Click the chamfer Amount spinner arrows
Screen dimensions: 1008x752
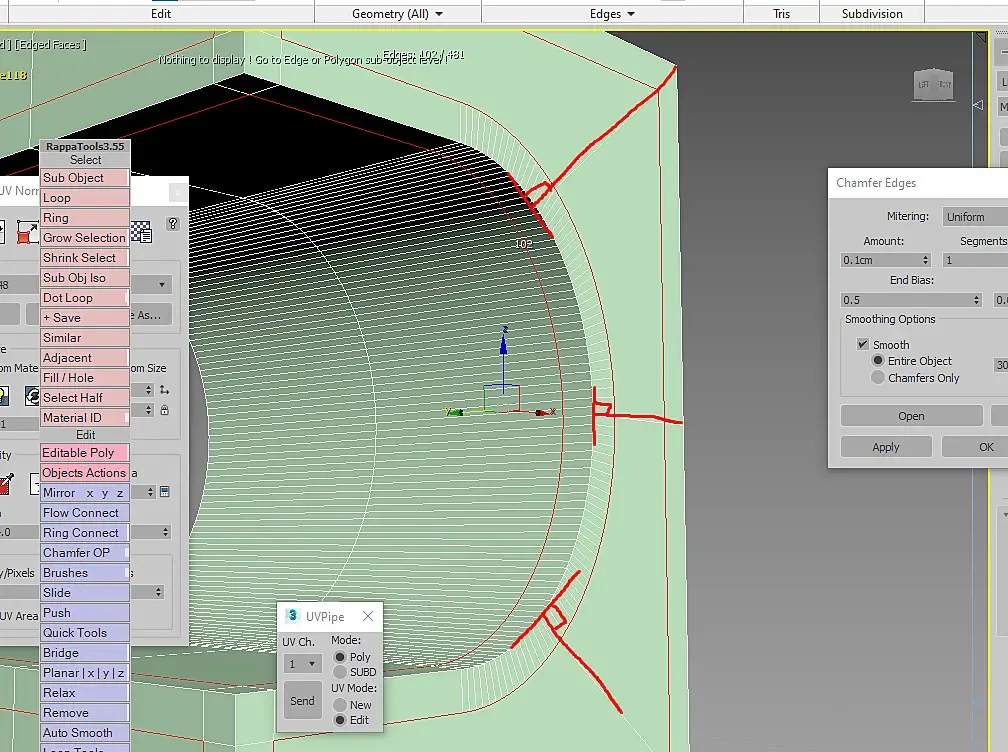pyautogui.click(x=925, y=260)
